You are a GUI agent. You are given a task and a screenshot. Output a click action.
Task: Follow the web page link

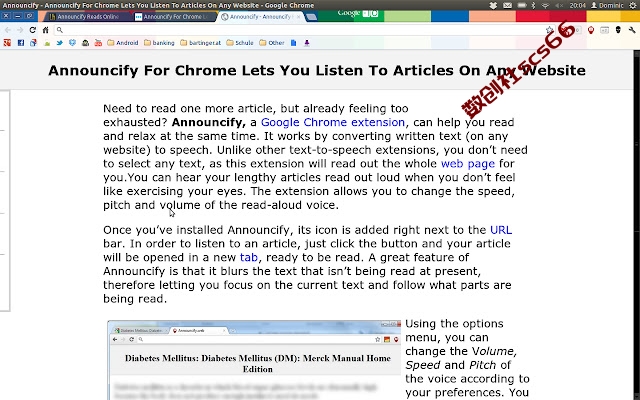[x=468, y=164]
